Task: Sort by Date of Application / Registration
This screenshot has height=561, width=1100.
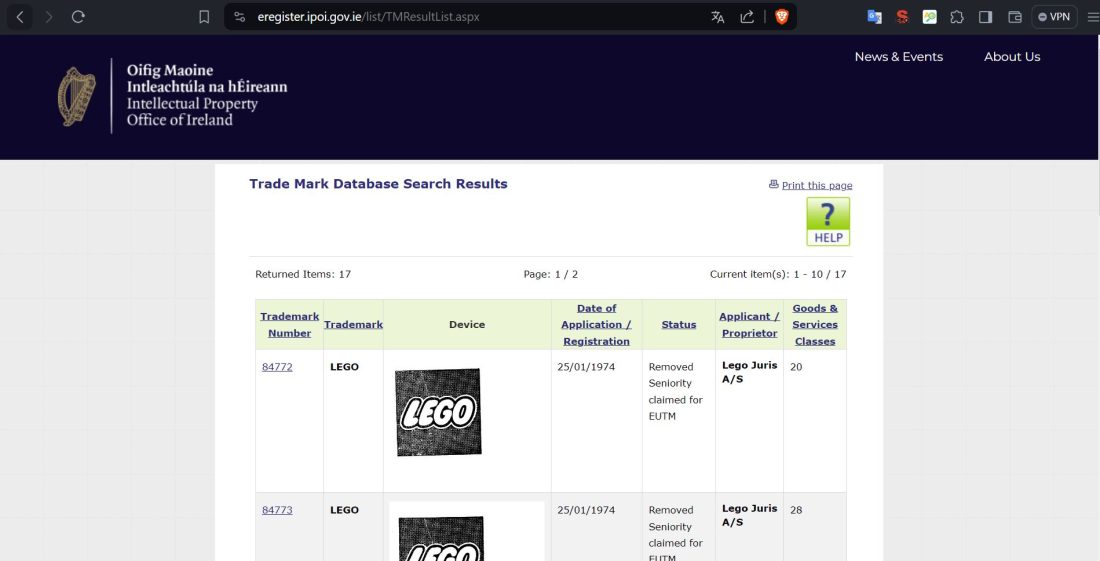Action: pyautogui.click(x=596, y=325)
